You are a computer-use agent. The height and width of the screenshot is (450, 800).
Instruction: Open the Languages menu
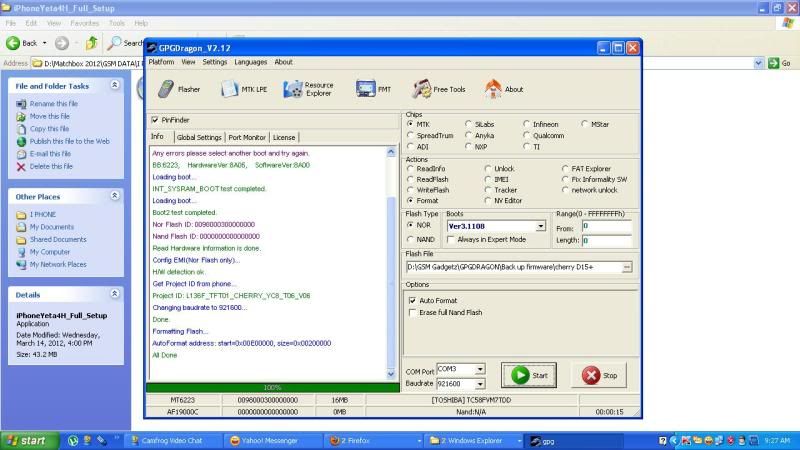pyautogui.click(x=251, y=62)
